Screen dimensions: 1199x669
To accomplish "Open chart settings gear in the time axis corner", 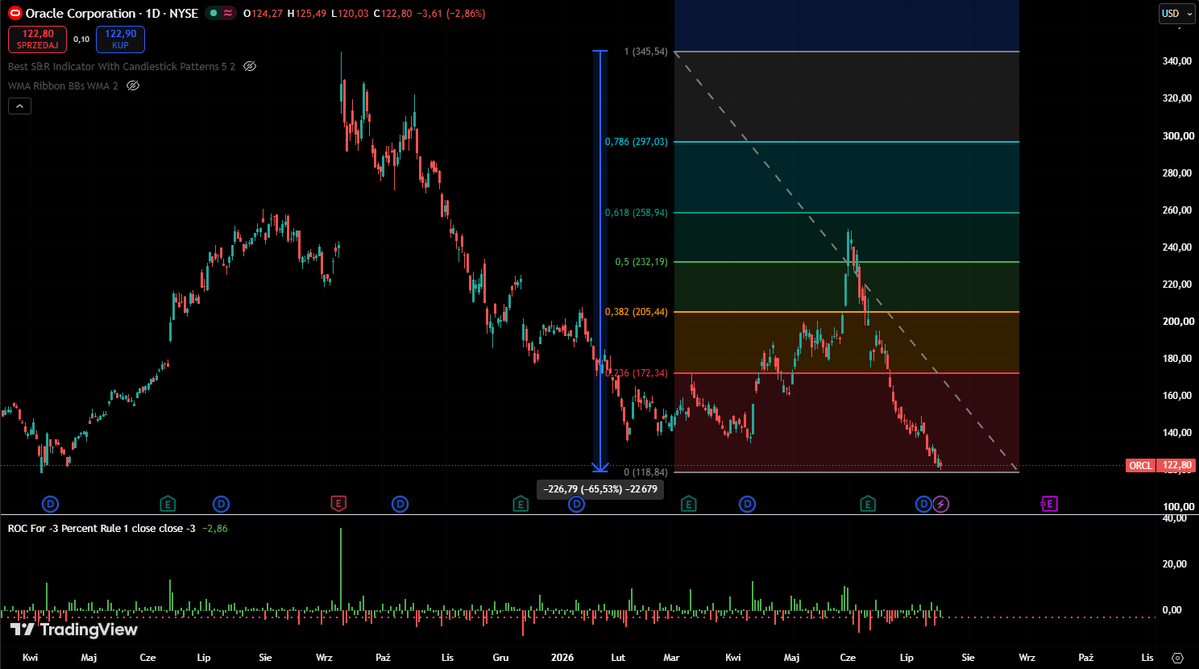I will [1178, 658].
